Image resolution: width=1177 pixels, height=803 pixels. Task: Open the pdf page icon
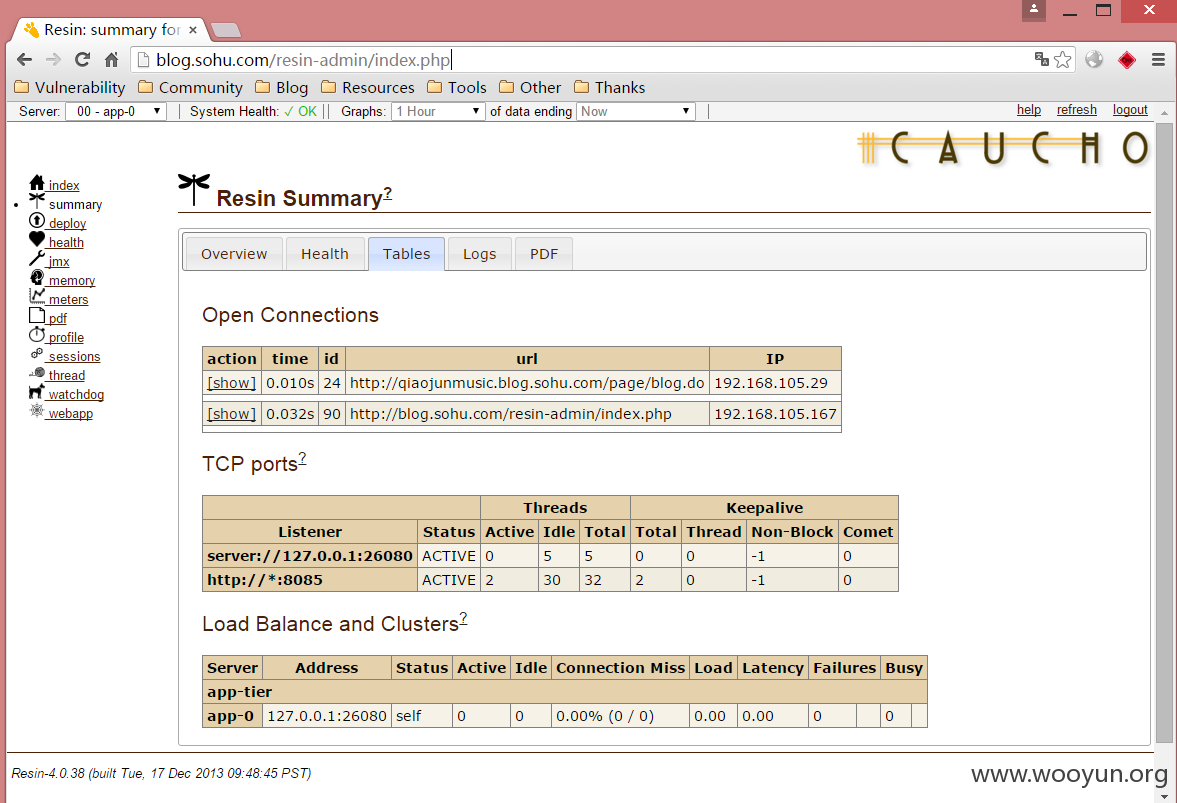click(37, 315)
